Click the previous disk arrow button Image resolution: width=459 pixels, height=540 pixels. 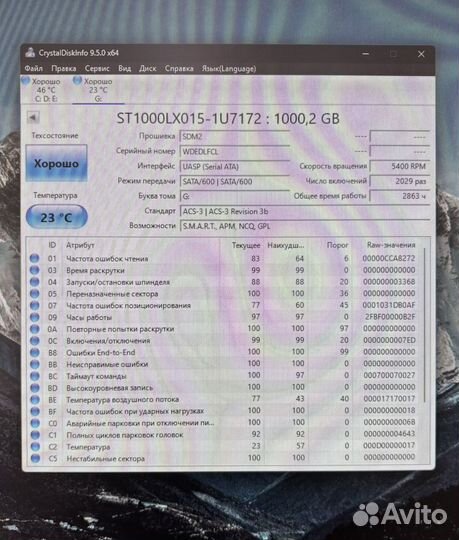tap(33, 117)
